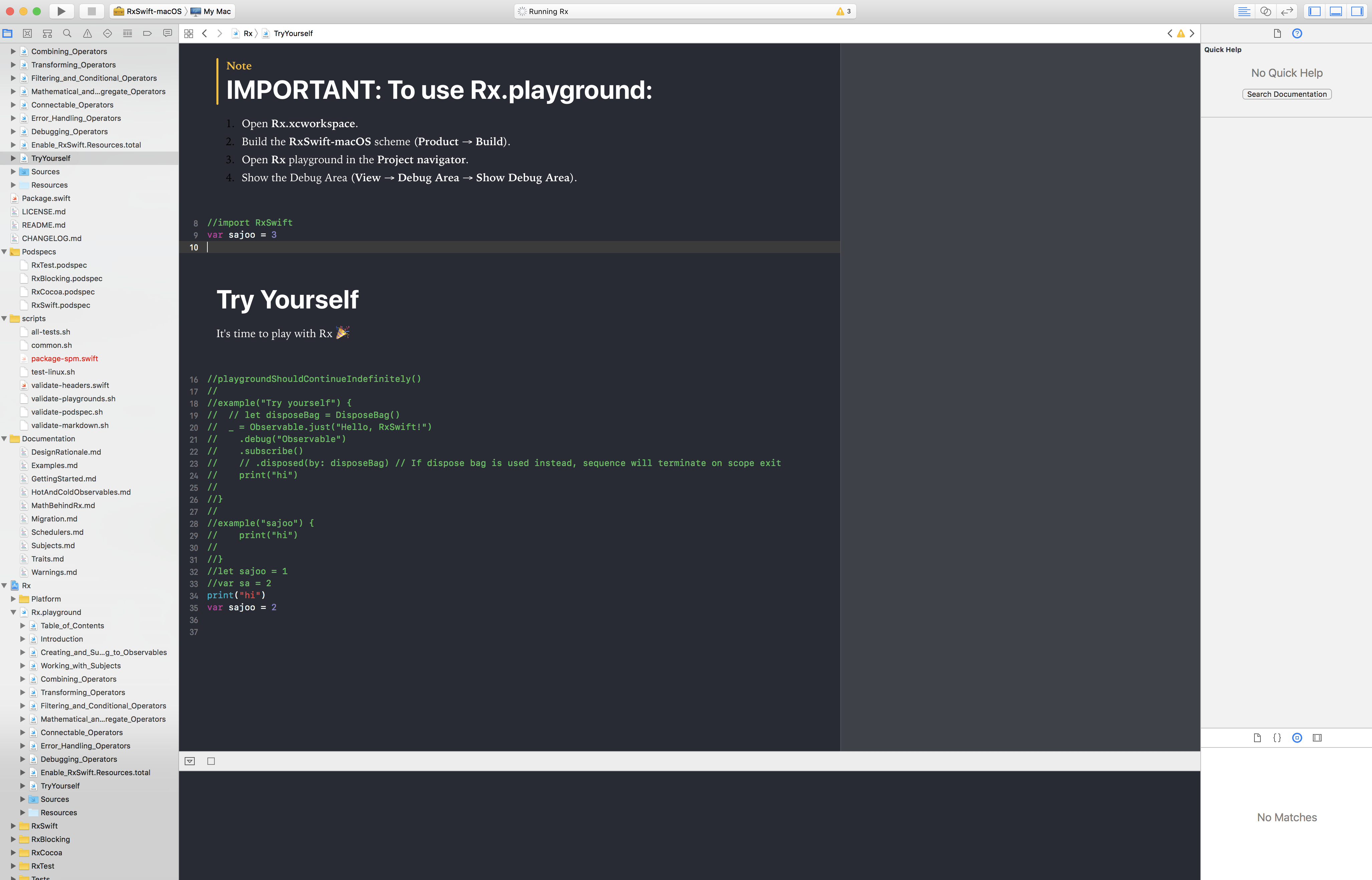This screenshot has height=880, width=1372.
Task: Show the Quick Help inspector icon
Action: [x=1297, y=33]
